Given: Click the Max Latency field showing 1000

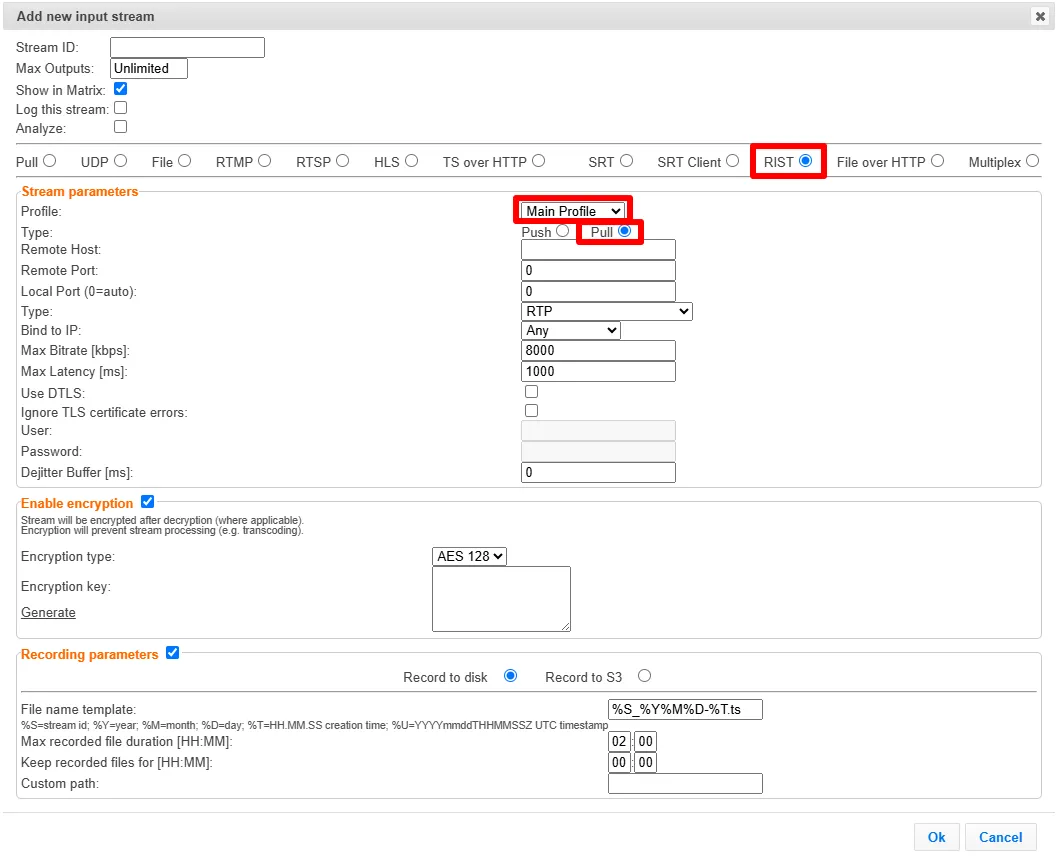Looking at the screenshot, I should coord(599,371).
